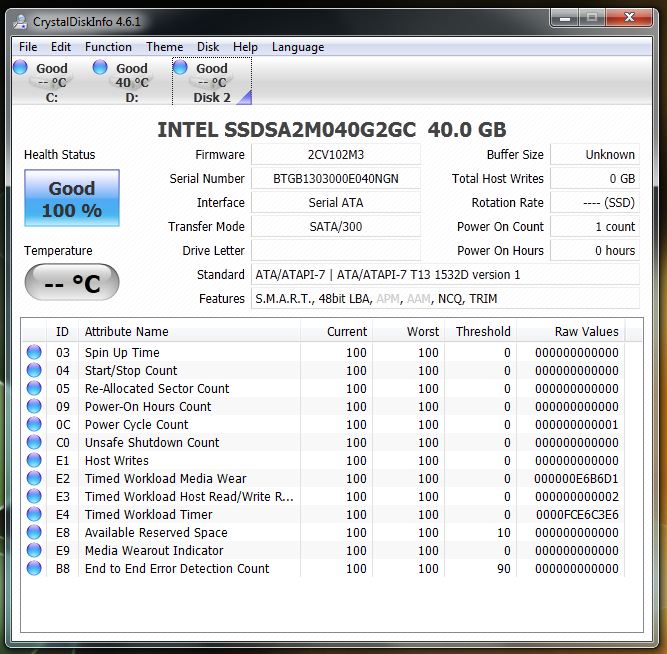The height and width of the screenshot is (654, 667).
Task: Select the Spin Up Time attribute name
Action: [122, 352]
